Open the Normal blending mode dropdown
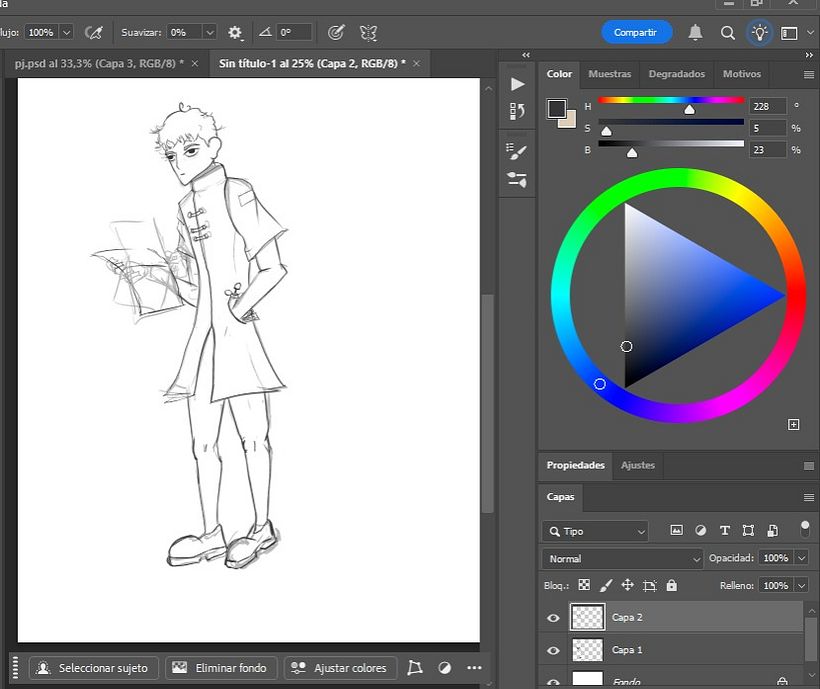 point(621,558)
